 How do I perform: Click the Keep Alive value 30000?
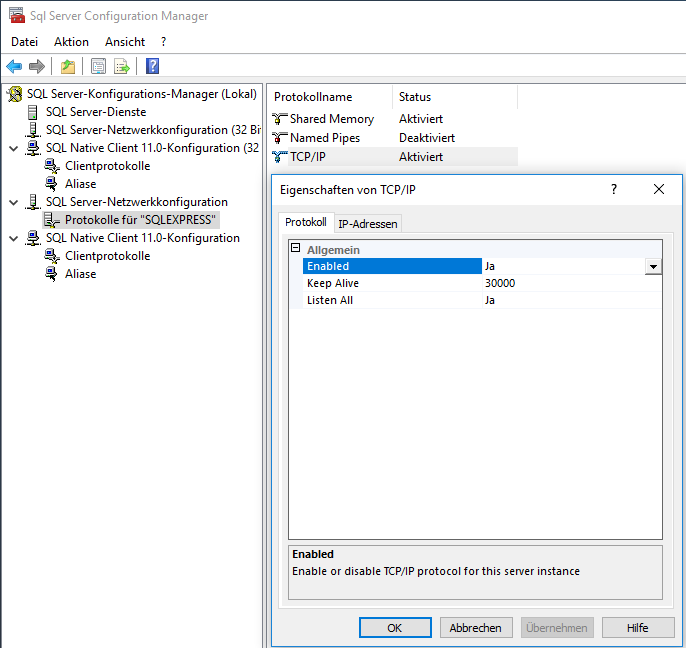[x=500, y=283]
